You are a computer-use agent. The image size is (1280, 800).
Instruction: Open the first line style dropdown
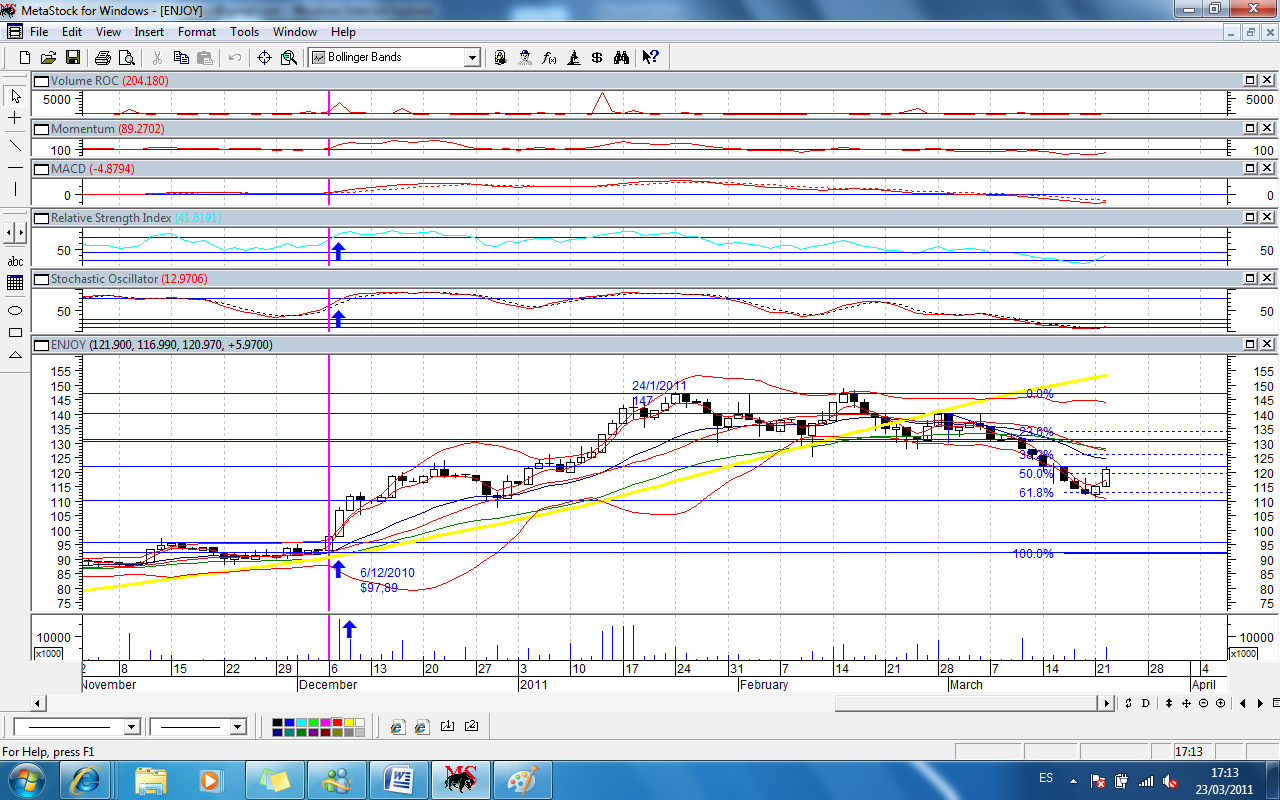pos(132,727)
